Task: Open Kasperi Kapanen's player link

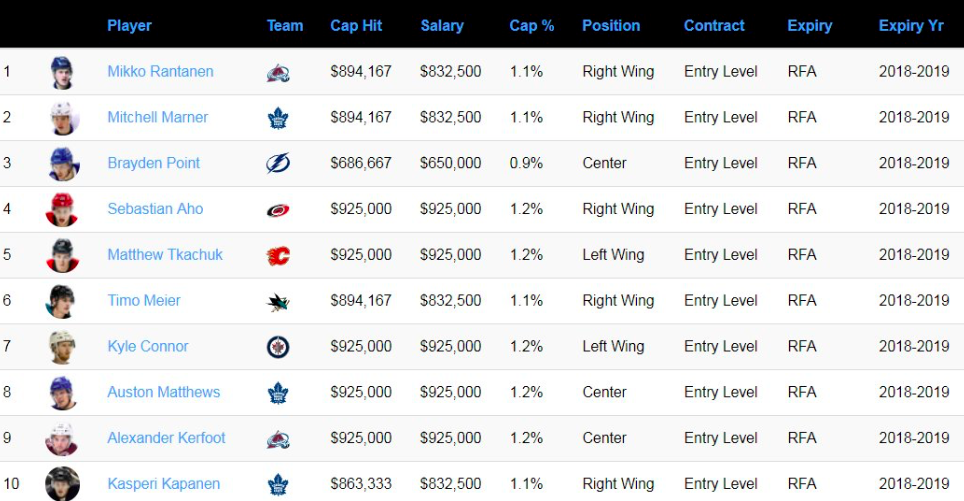Action: (163, 484)
